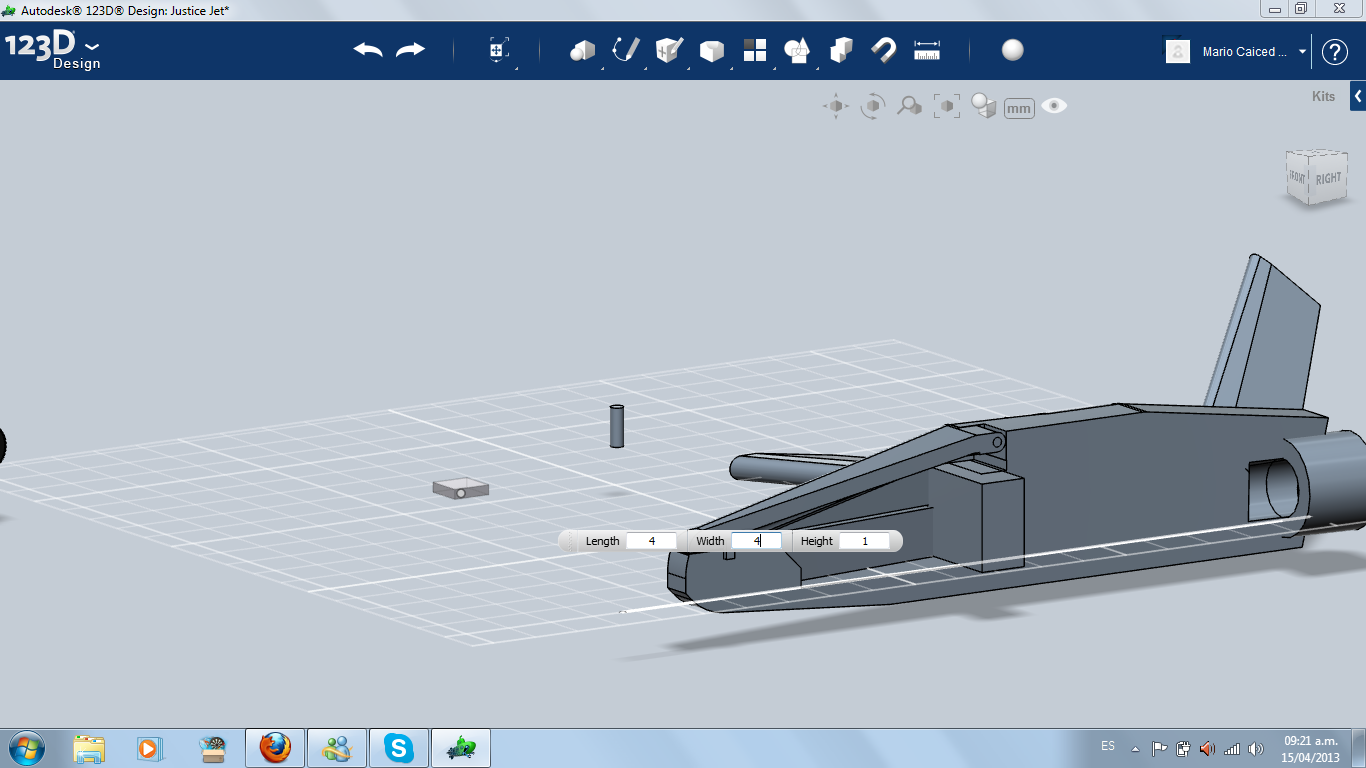The height and width of the screenshot is (768, 1366).
Task: Open the Transform tools menu
Action: coord(499,50)
